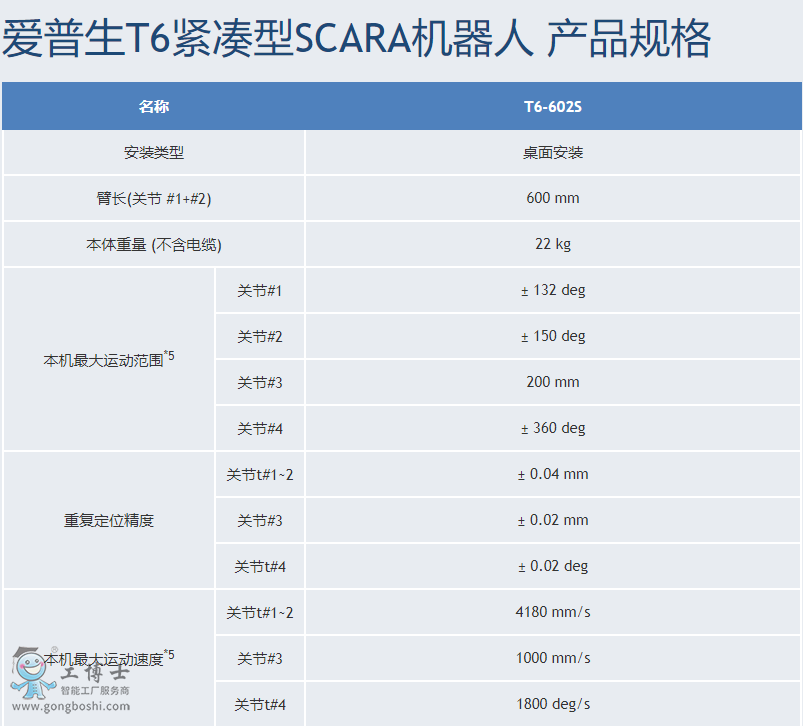Click the page title 爱普生T6紧凑型SCARA机器人 产品规格
This screenshot has height=726, width=803.
tap(356, 40)
